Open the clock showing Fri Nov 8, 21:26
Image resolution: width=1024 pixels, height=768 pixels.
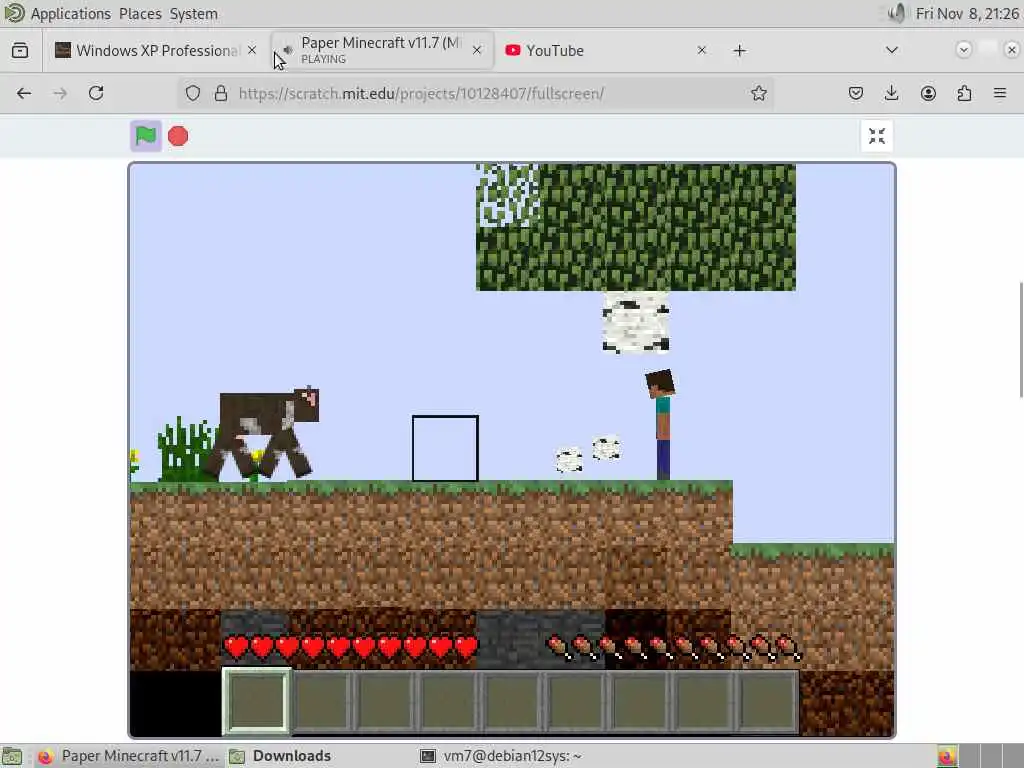click(967, 14)
